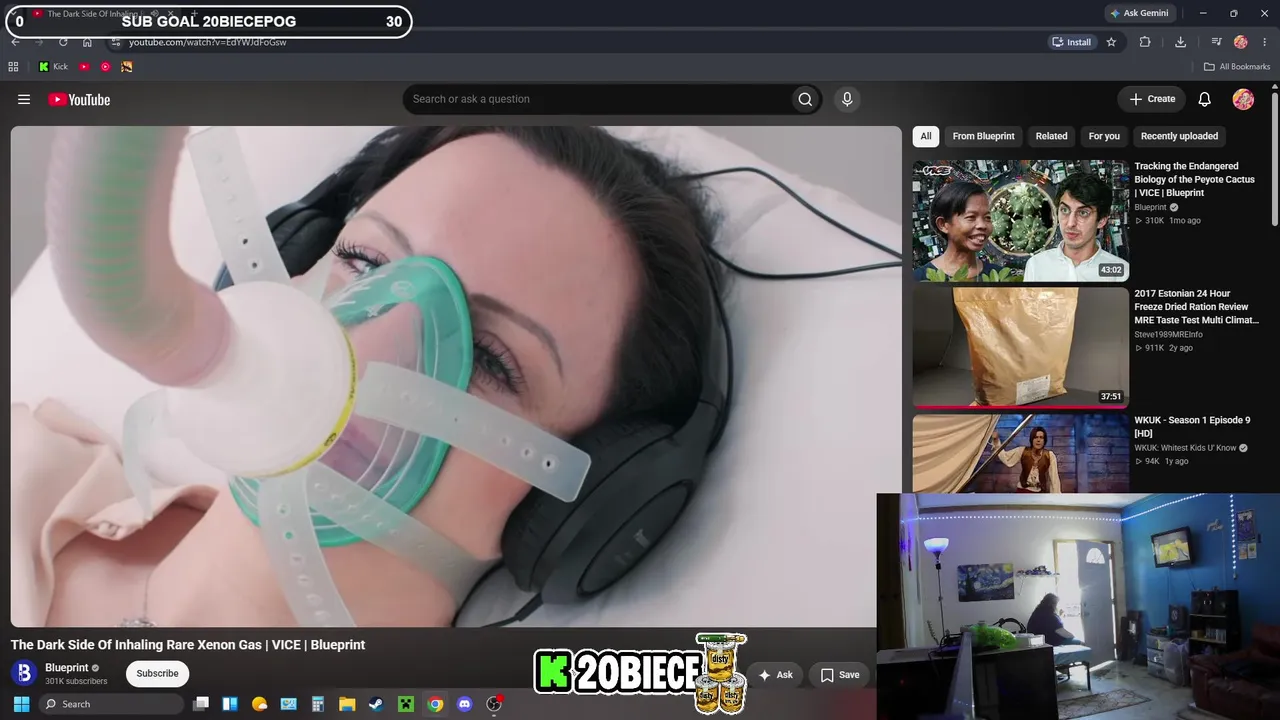This screenshot has width=1280, height=720.
Task: Open OBS Studio from the taskbar
Action: (x=493, y=704)
